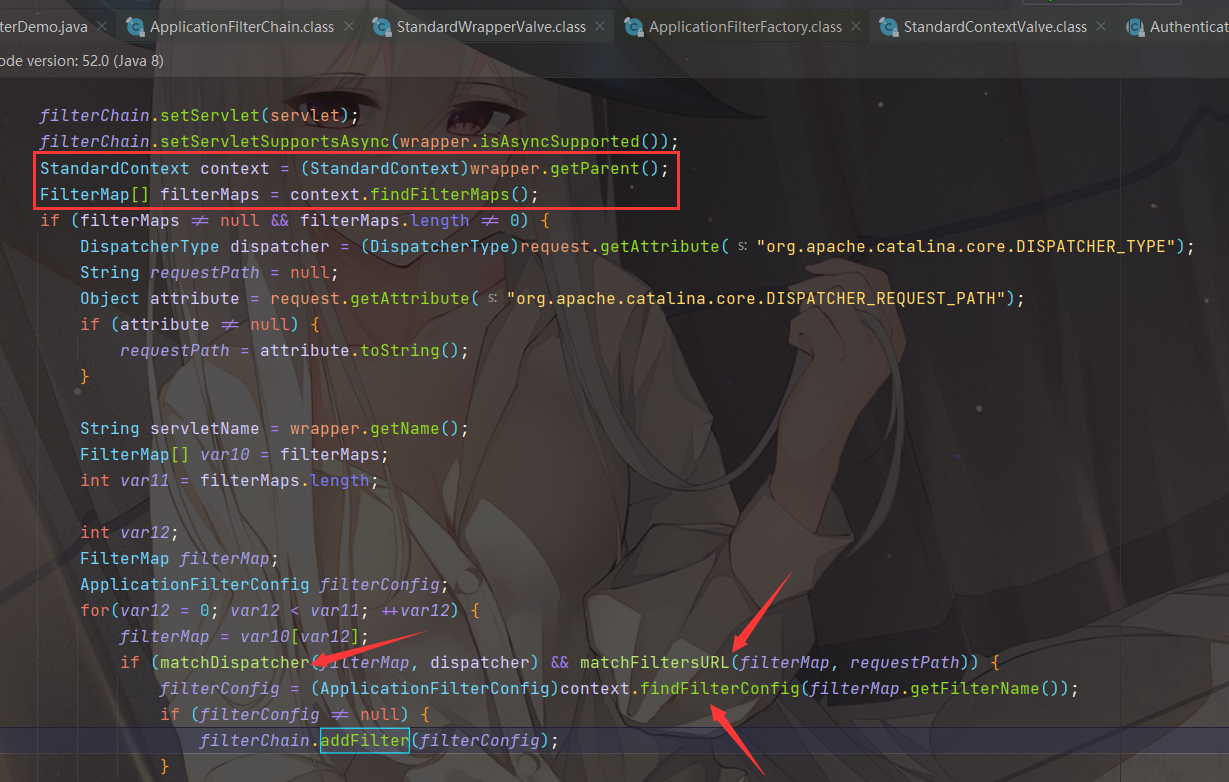The height and width of the screenshot is (782, 1229).
Task: Click the parameter hint before DISPATCHER_TYPE string
Action: (743, 246)
